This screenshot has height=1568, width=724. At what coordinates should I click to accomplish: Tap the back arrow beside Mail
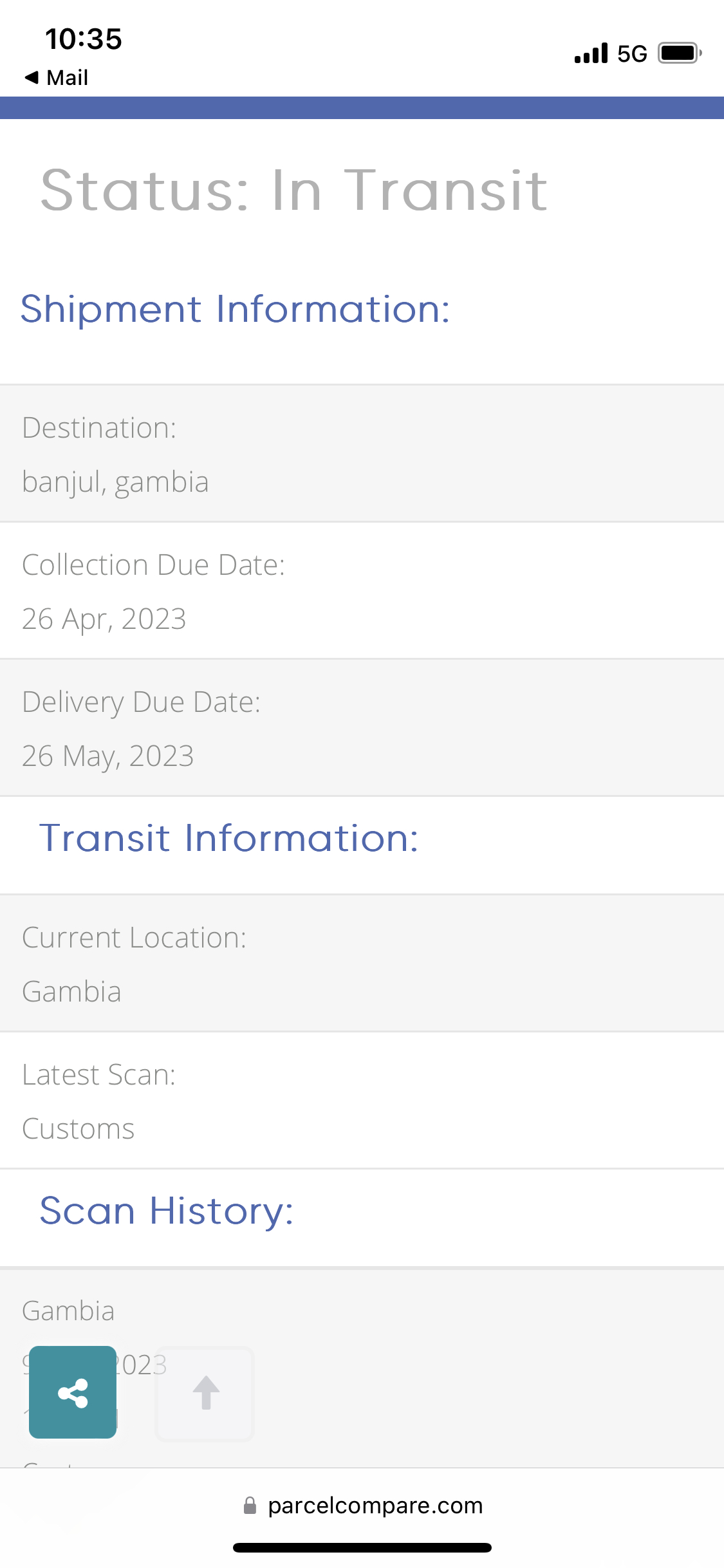[x=32, y=77]
